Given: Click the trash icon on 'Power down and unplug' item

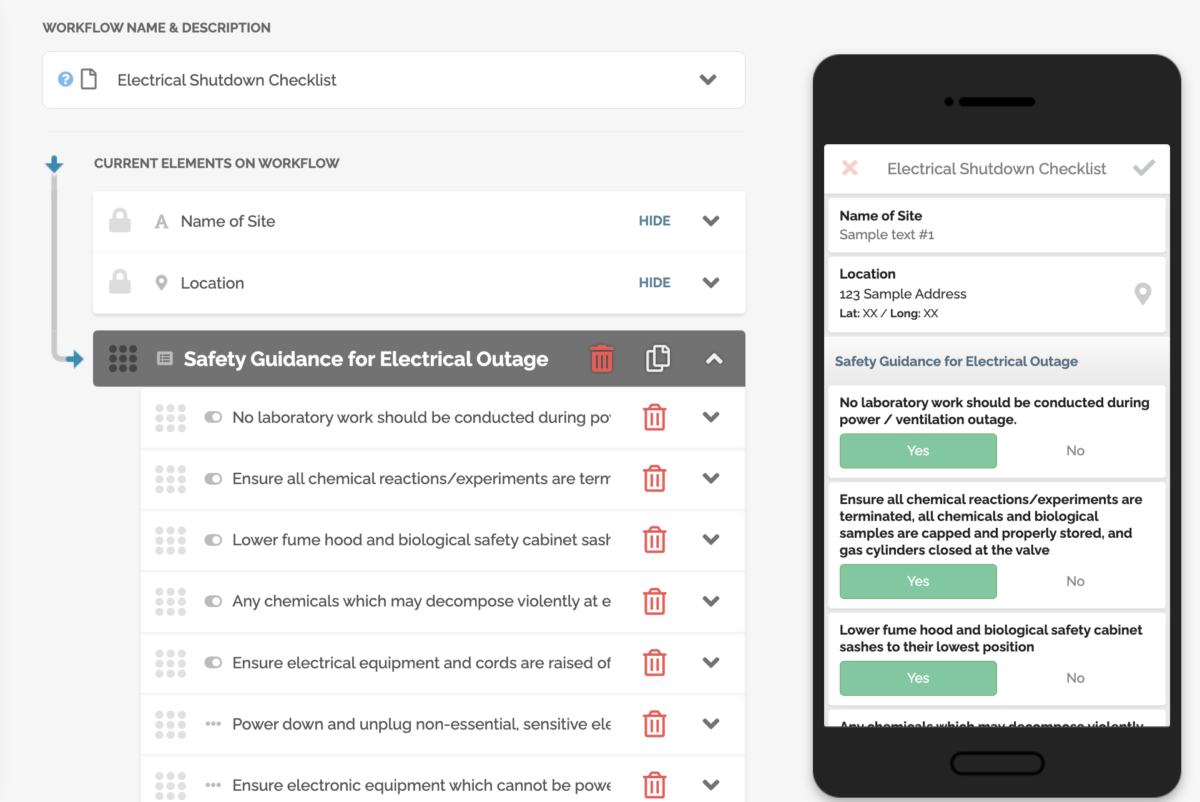Looking at the screenshot, I should coord(656,723).
